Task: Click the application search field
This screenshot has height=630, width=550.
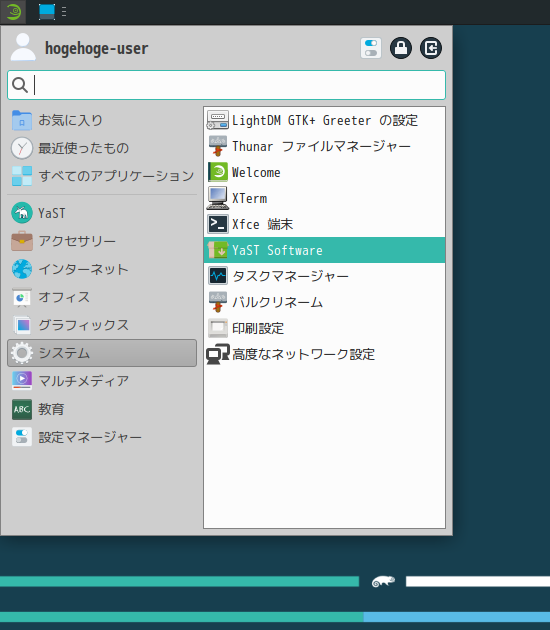Action: point(227,85)
